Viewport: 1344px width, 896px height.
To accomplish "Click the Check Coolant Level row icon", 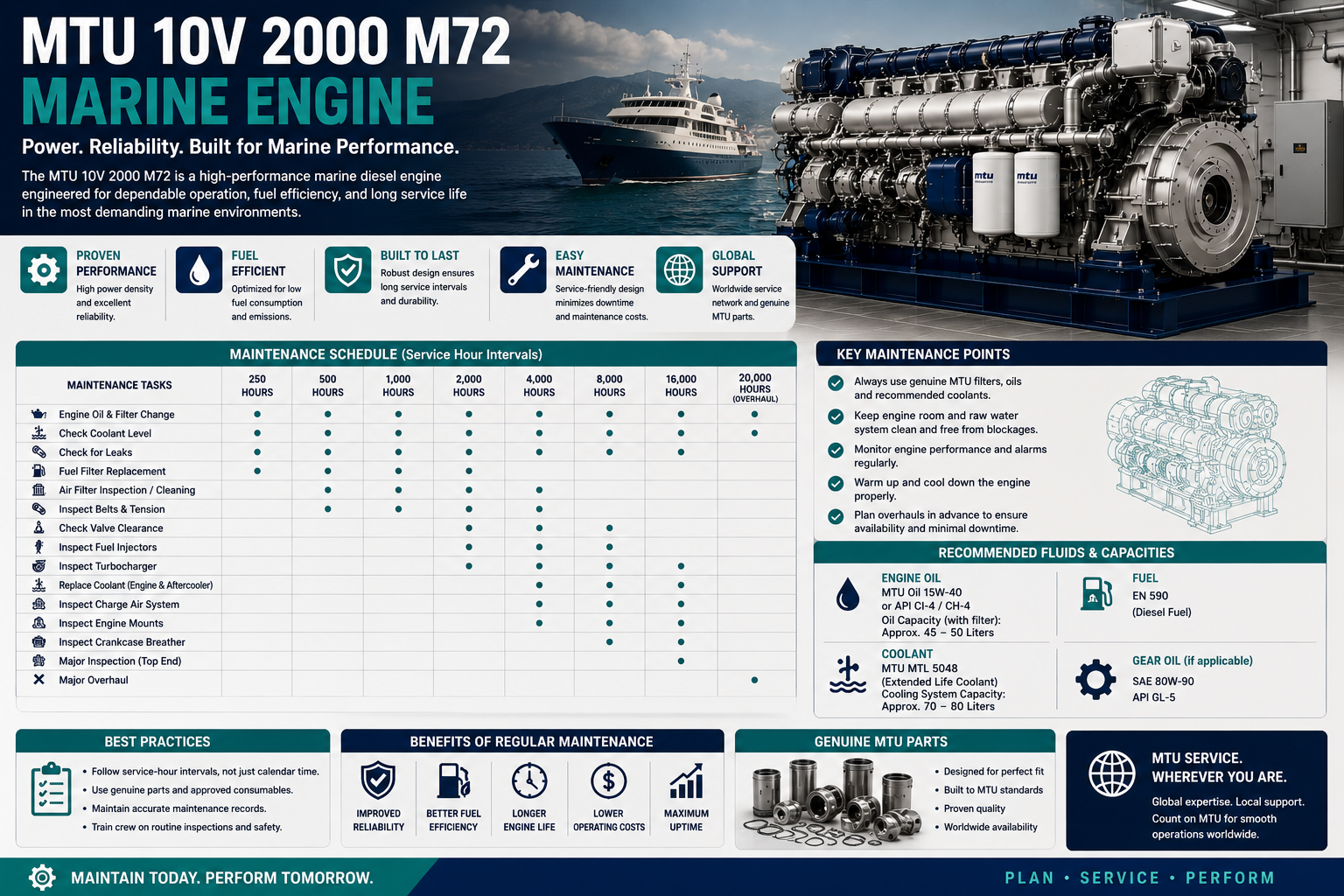I will [x=38, y=433].
